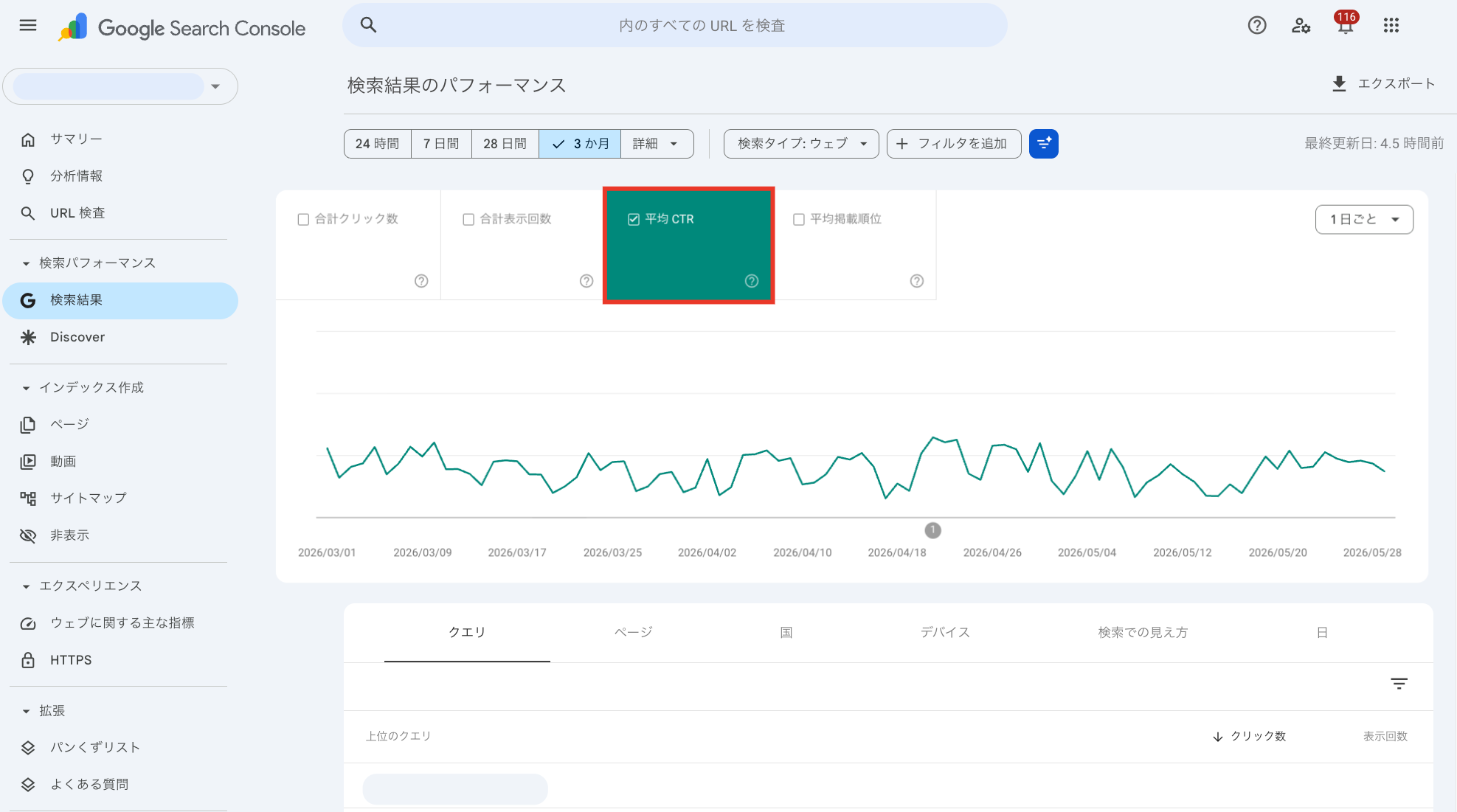Enable the 合計クリック数 checkbox
This screenshot has width=1457, height=812.
pos(303,219)
